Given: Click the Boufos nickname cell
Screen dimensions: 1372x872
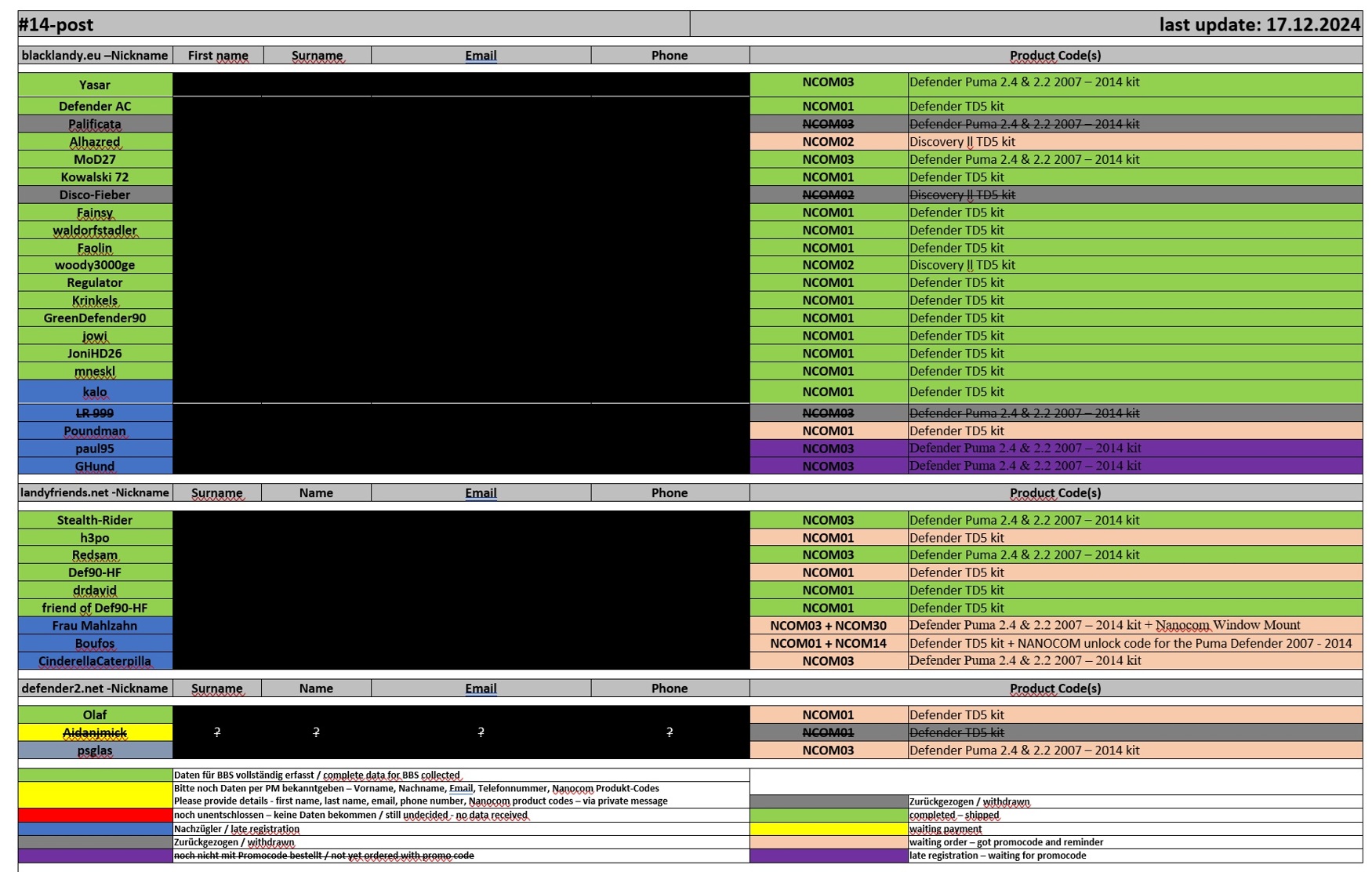Looking at the screenshot, I should click(x=95, y=643).
